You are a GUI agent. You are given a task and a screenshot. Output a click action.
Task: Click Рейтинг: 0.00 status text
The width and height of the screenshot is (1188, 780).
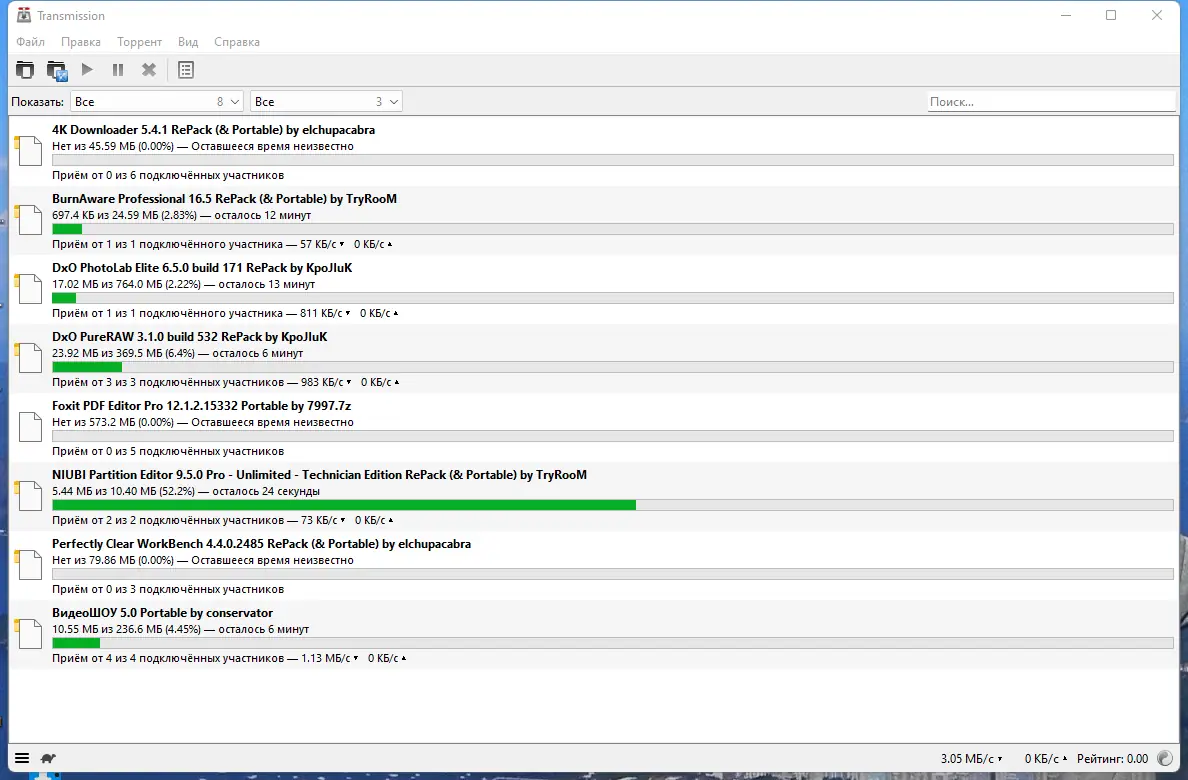point(1112,759)
